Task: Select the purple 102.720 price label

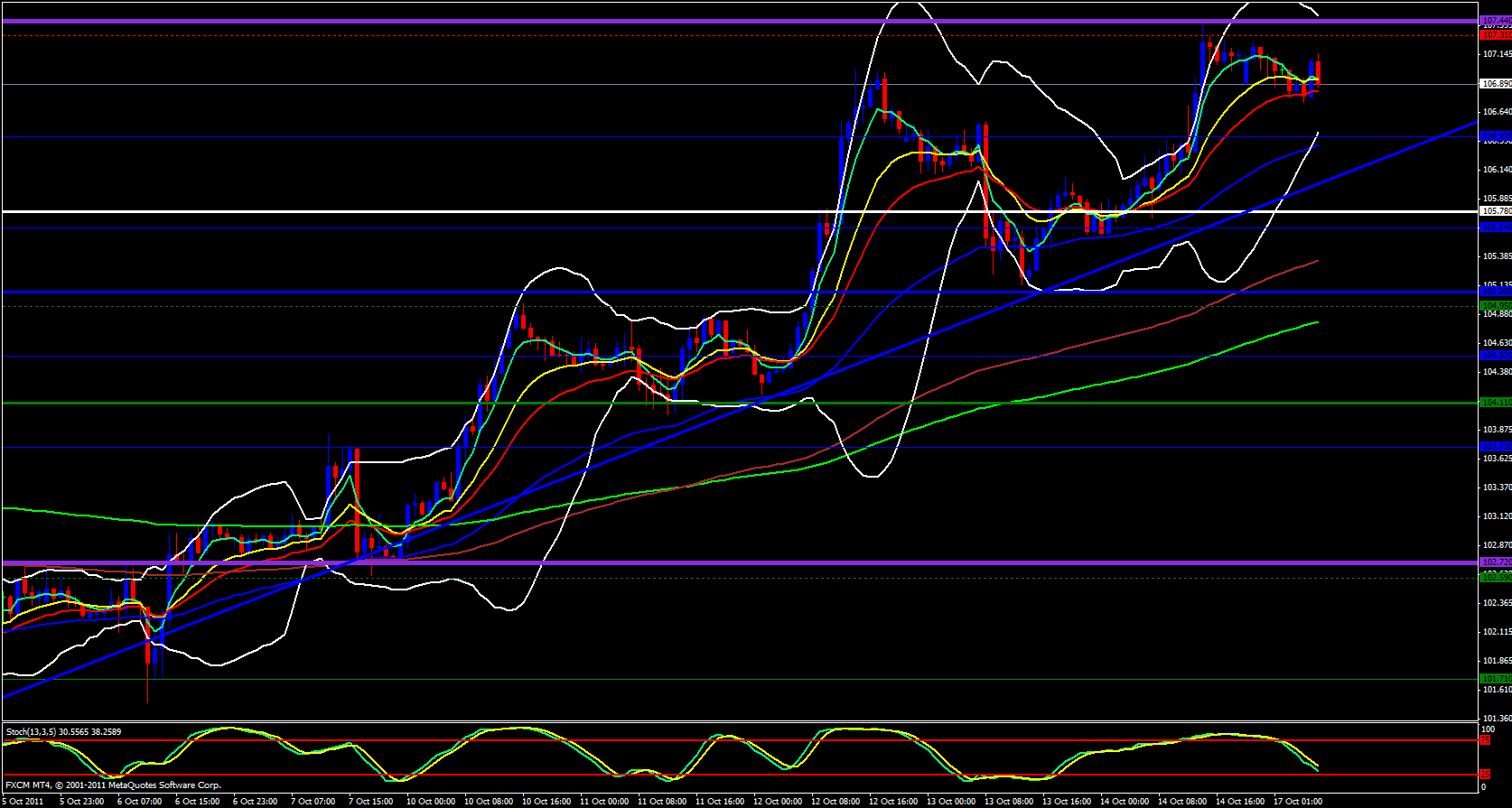Action: [x=1495, y=562]
